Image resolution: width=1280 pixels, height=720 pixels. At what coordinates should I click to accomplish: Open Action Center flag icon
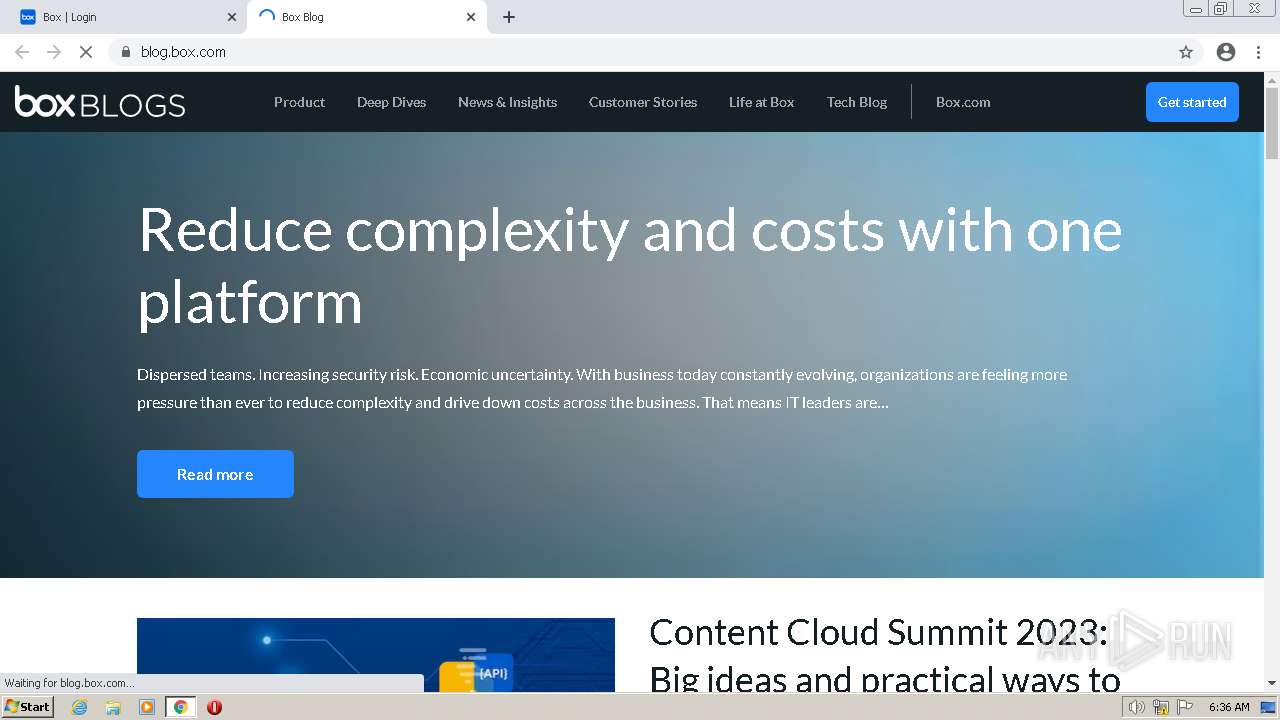[x=1185, y=707]
